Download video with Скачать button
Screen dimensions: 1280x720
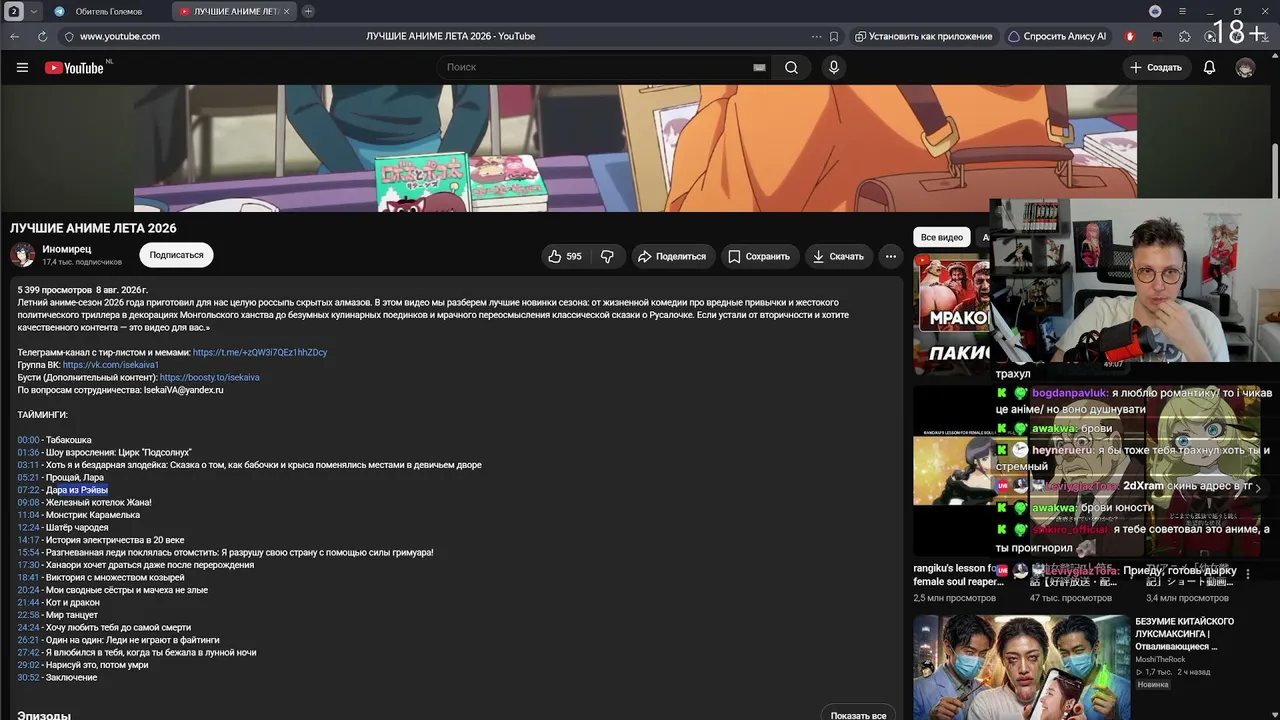[x=838, y=257]
